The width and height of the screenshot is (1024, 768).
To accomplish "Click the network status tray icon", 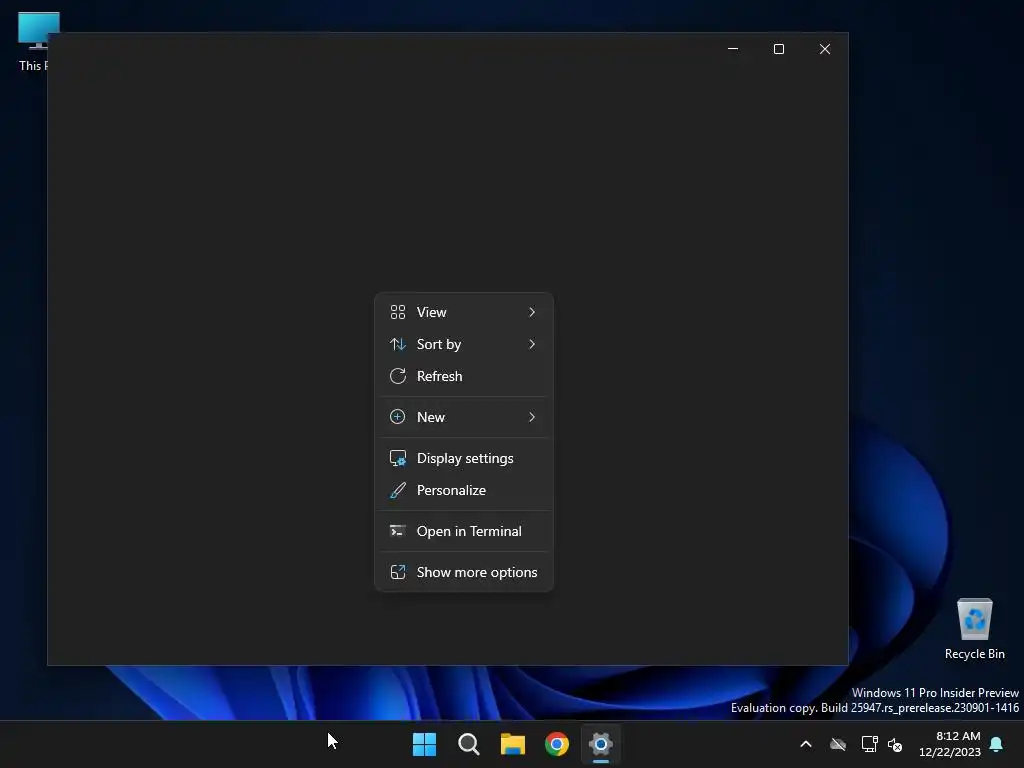I will point(869,744).
